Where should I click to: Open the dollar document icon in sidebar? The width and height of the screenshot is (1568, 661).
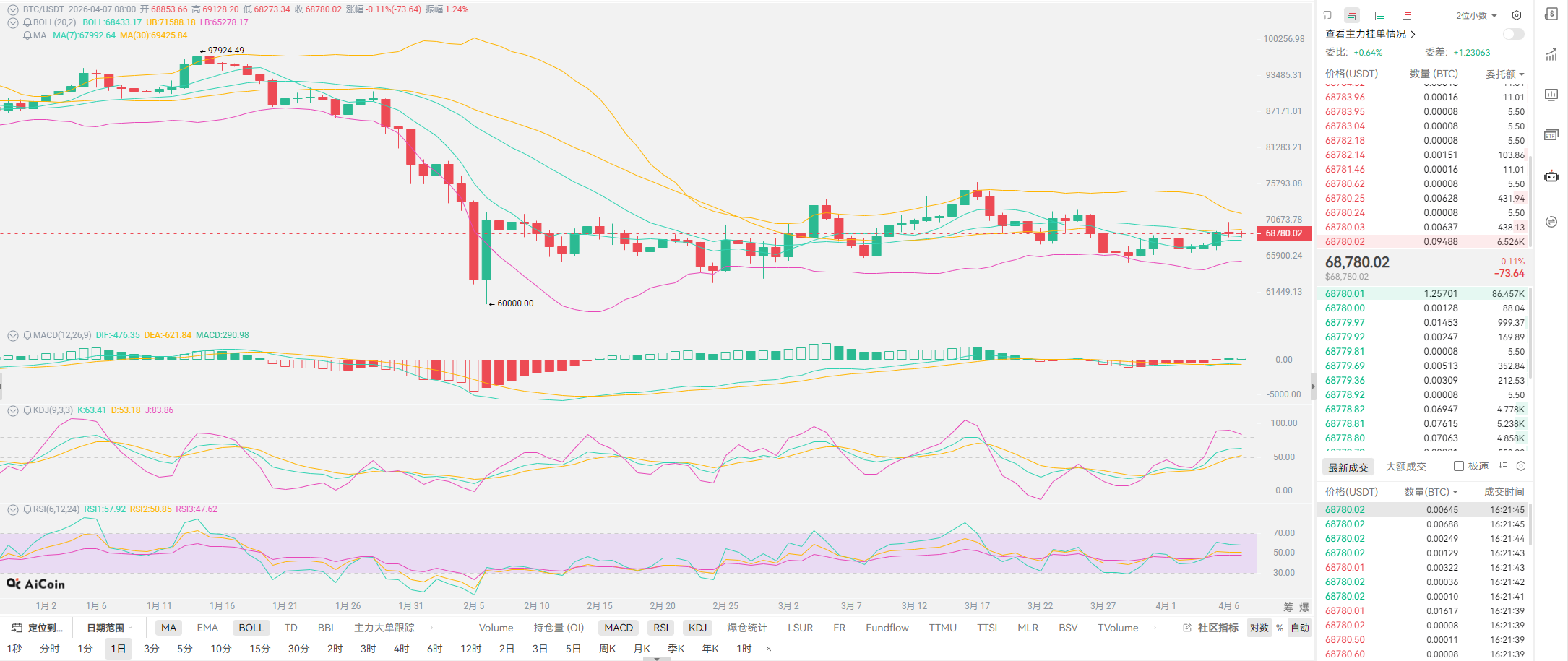point(1551,14)
